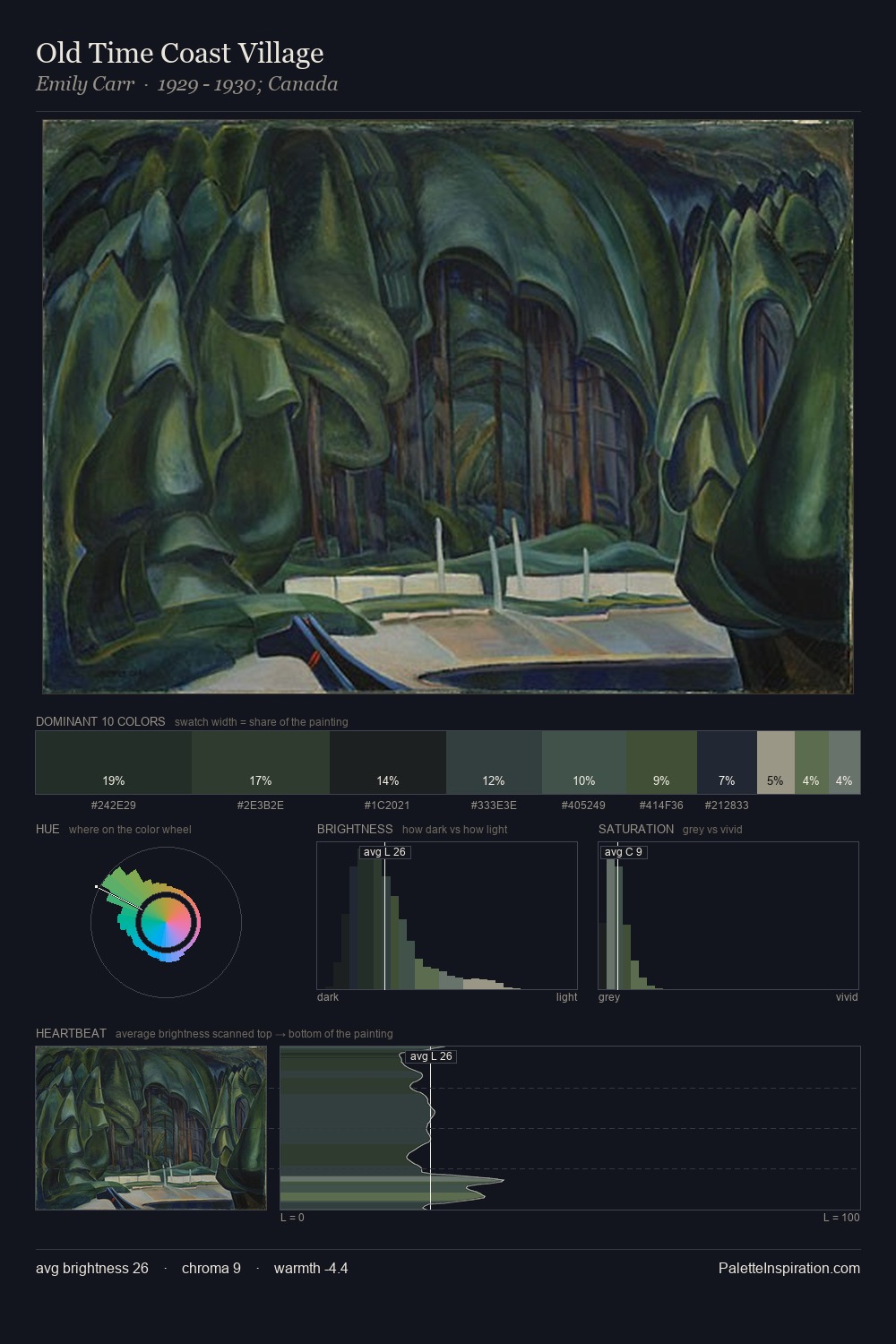Click the avg L 26 label in Brightness

tap(384, 852)
